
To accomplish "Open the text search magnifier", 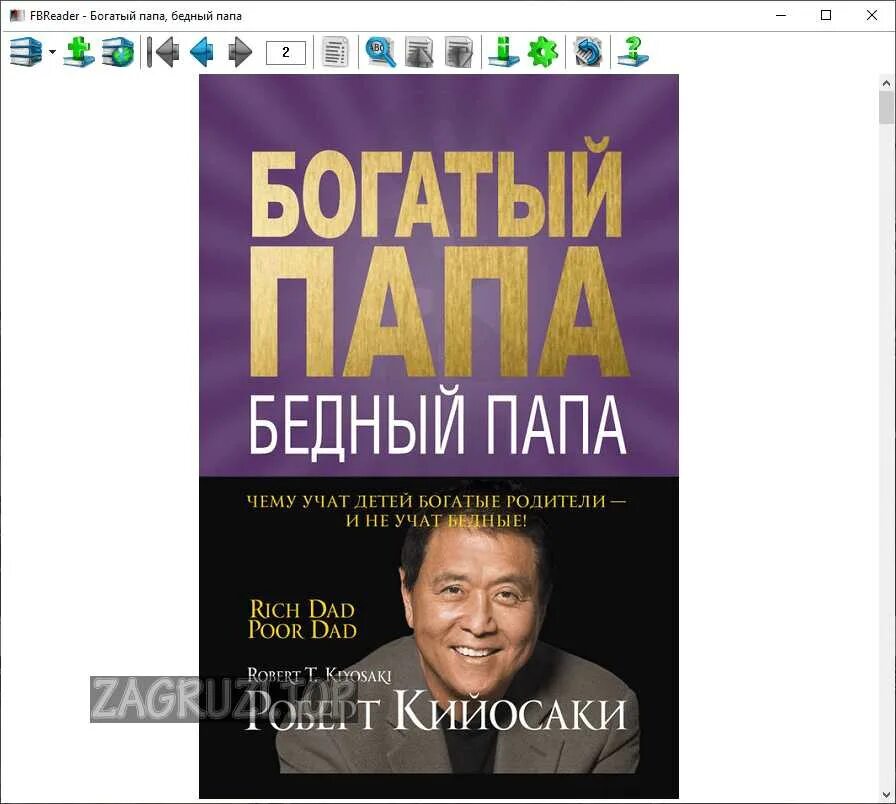I will tap(381, 52).
